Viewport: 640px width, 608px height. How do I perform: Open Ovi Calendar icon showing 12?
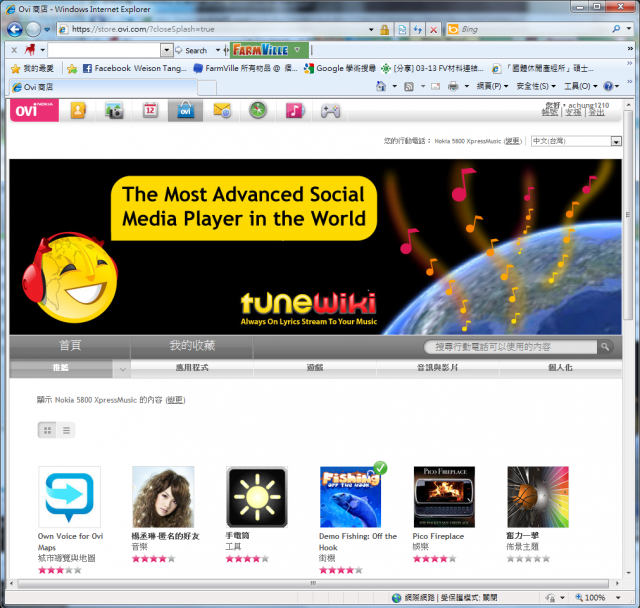tap(150, 110)
